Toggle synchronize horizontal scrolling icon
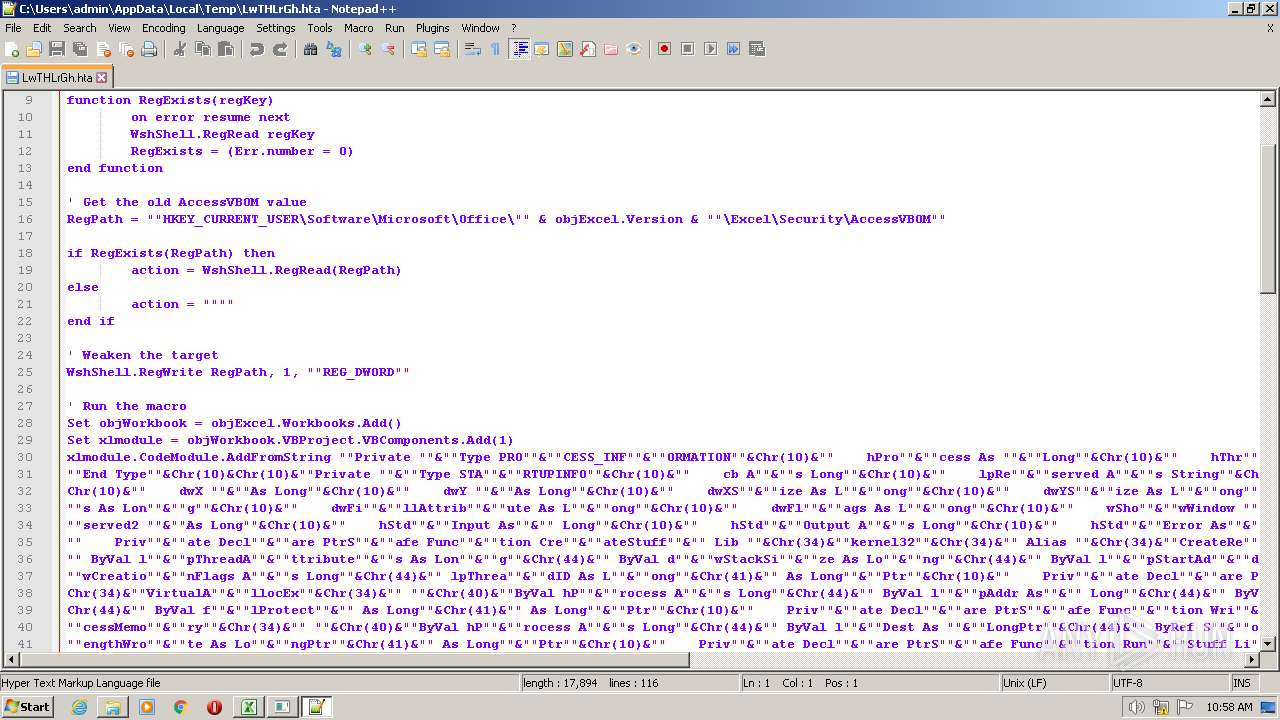1280x720 pixels. click(442, 49)
